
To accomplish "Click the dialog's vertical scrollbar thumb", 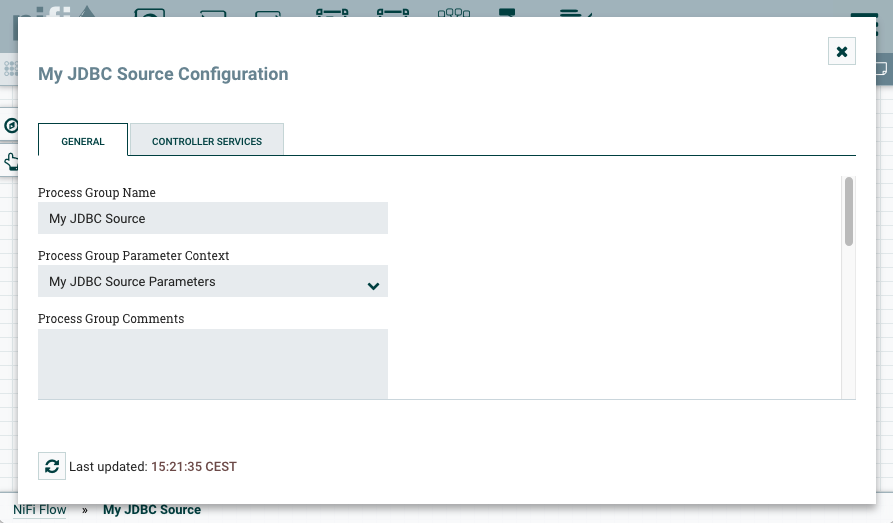I will [849, 211].
